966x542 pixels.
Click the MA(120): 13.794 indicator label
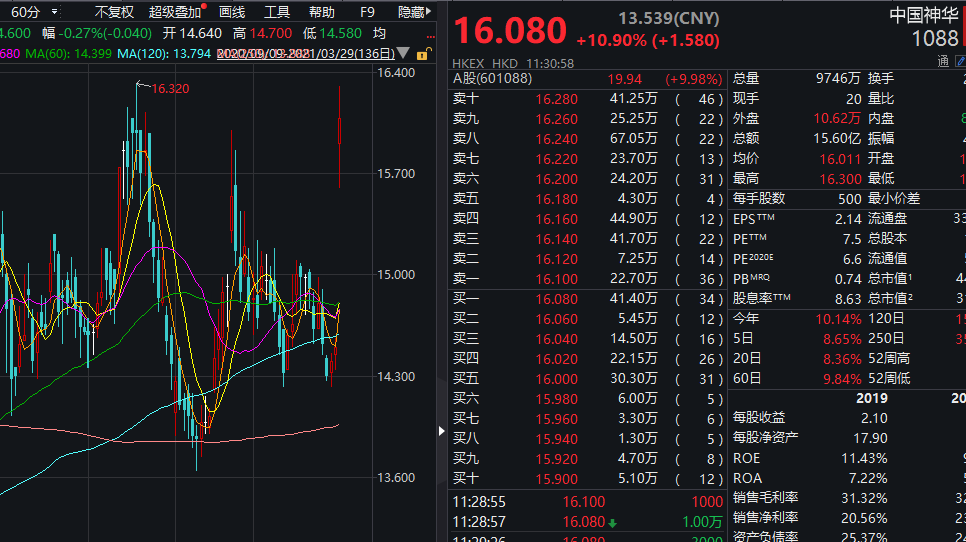click(x=164, y=54)
